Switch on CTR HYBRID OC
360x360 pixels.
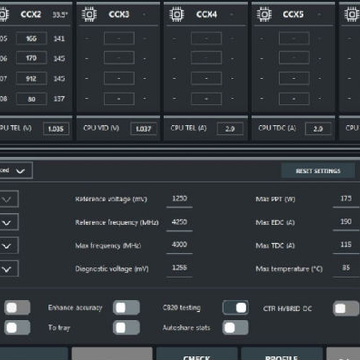pyautogui.click(x=346, y=309)
